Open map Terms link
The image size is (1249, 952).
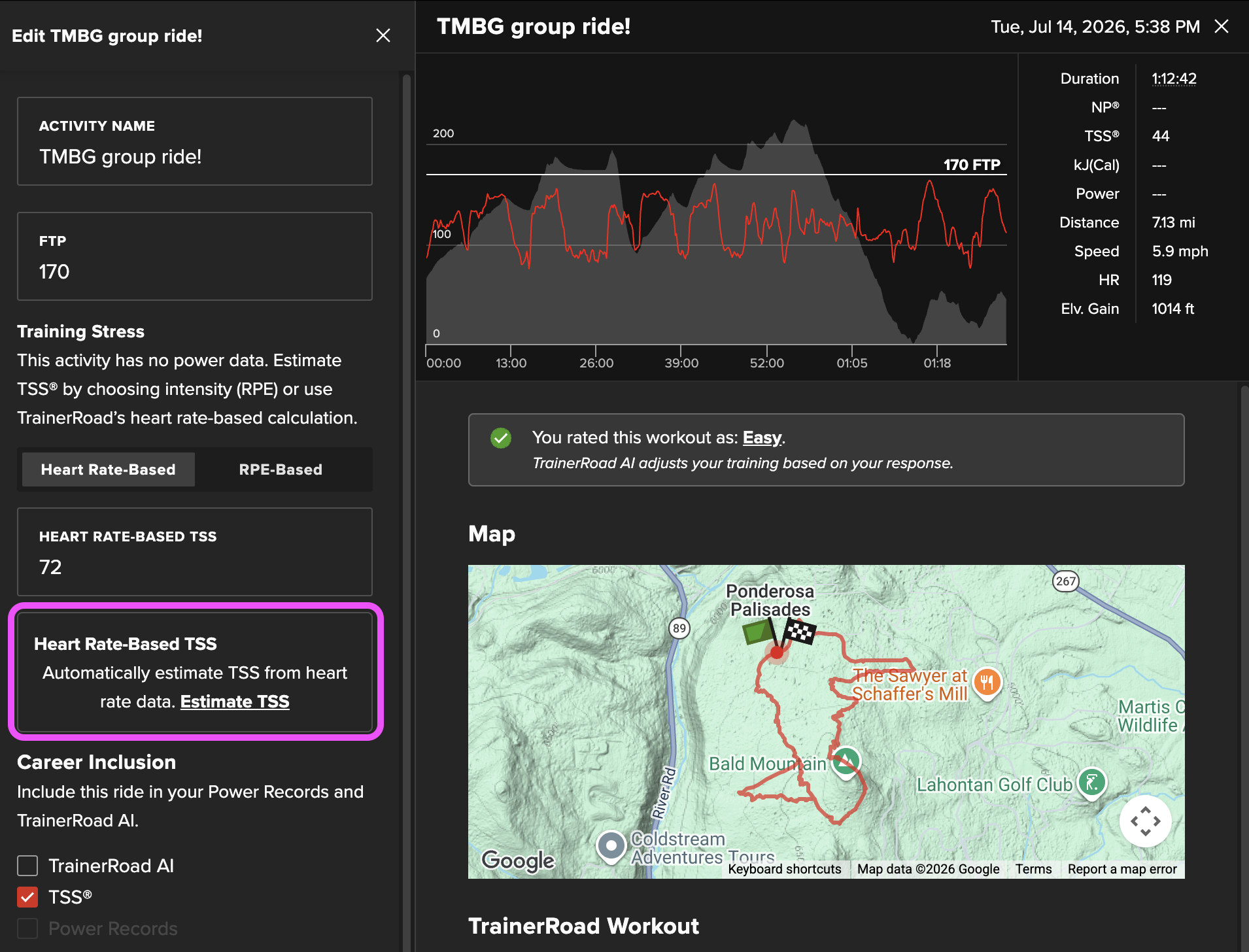pos(1033,869)
